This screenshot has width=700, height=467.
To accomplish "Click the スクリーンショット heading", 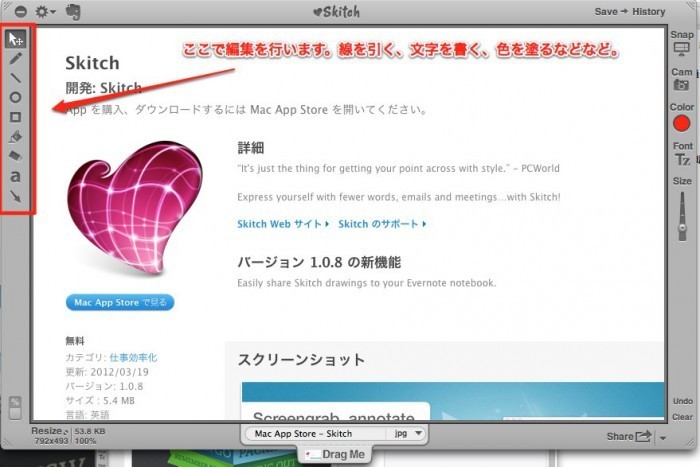I will pyautogui.click(x=301, y=359).
